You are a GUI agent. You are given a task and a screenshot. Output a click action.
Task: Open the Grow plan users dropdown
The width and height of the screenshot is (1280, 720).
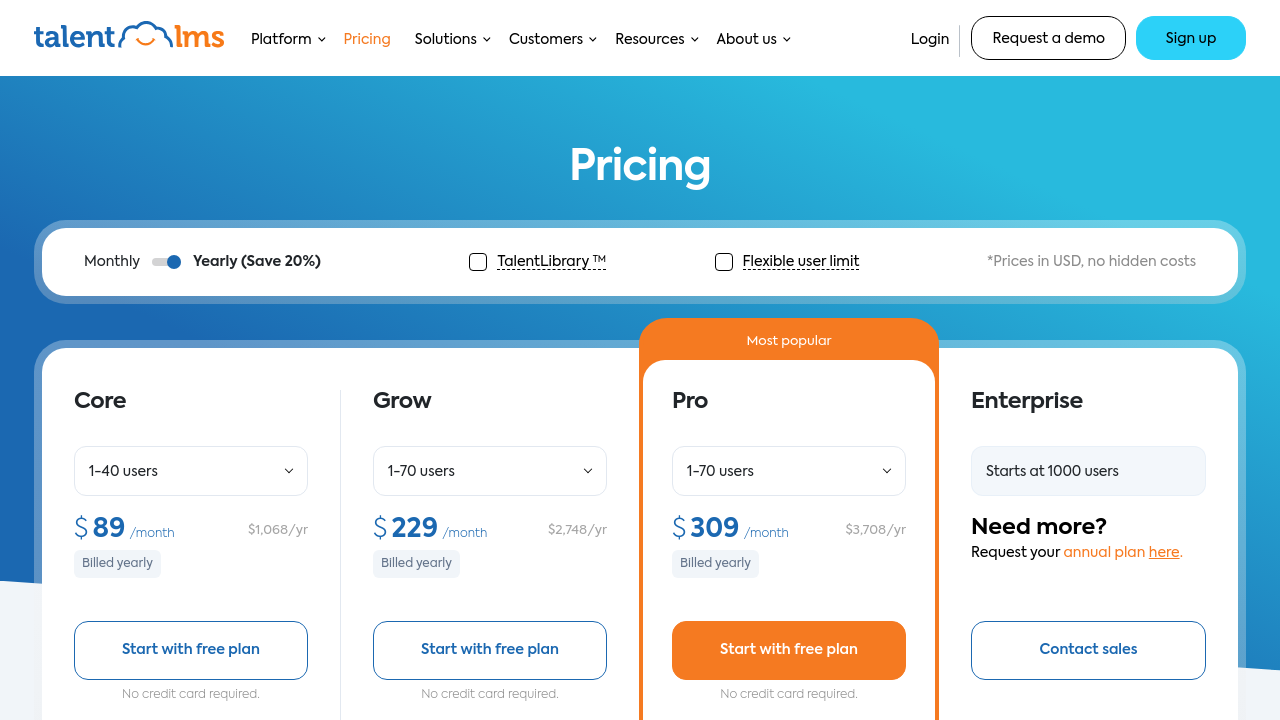coord(490,471)
